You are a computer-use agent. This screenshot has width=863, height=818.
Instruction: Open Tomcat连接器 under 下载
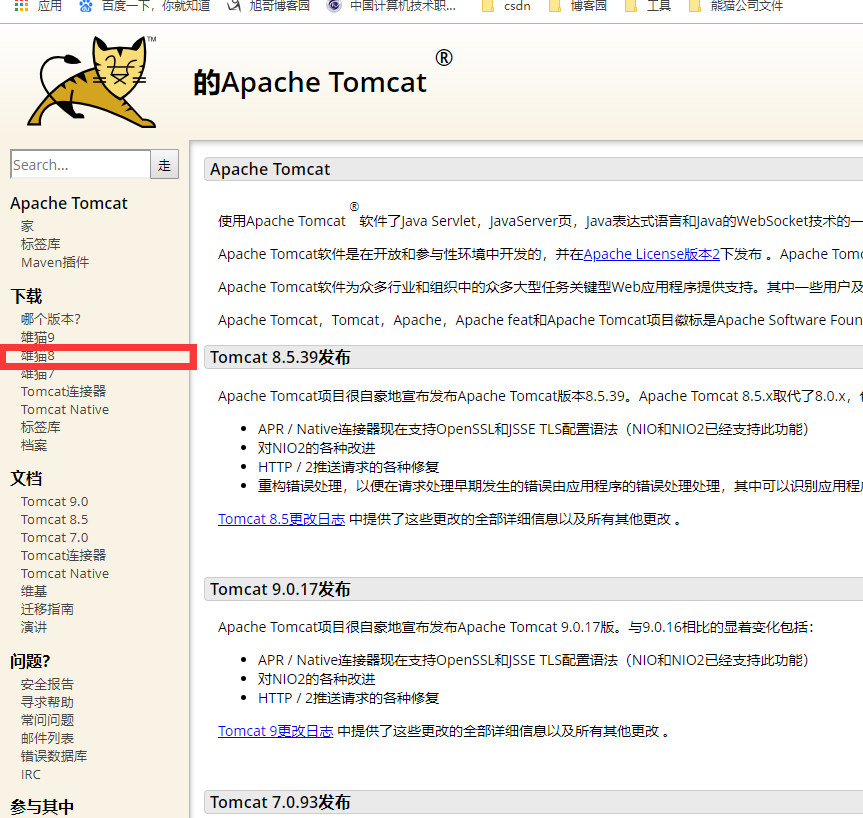click(63, 391)
